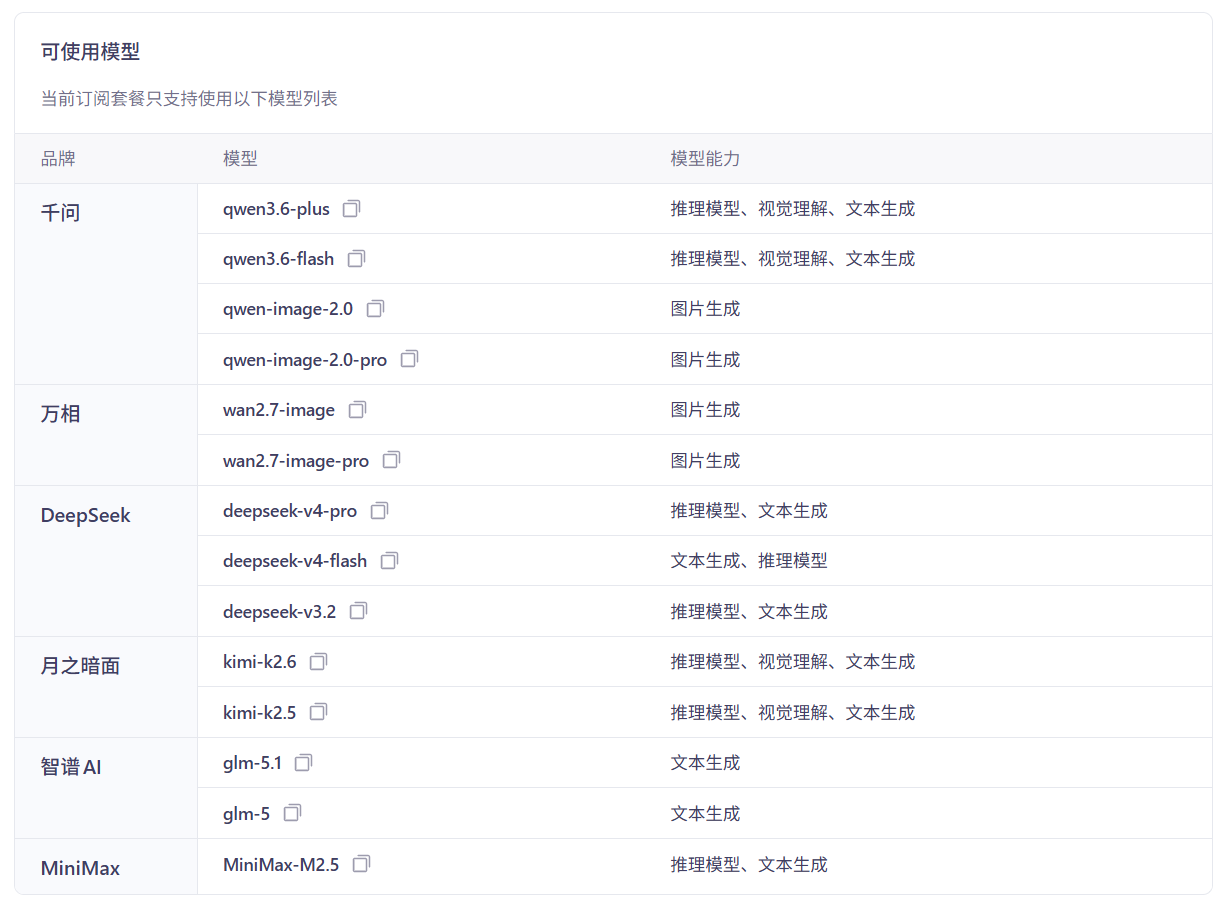Click 图片生成 in the wan2.7-image-pro row

click(x=705, y=460)
